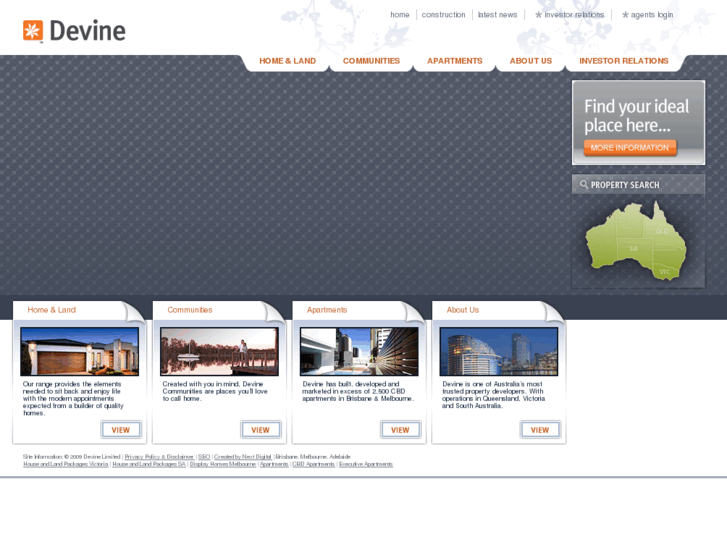Click 'Our range provides the elements' description
This screenshot has width=727, height=545.
click(73, 398)
